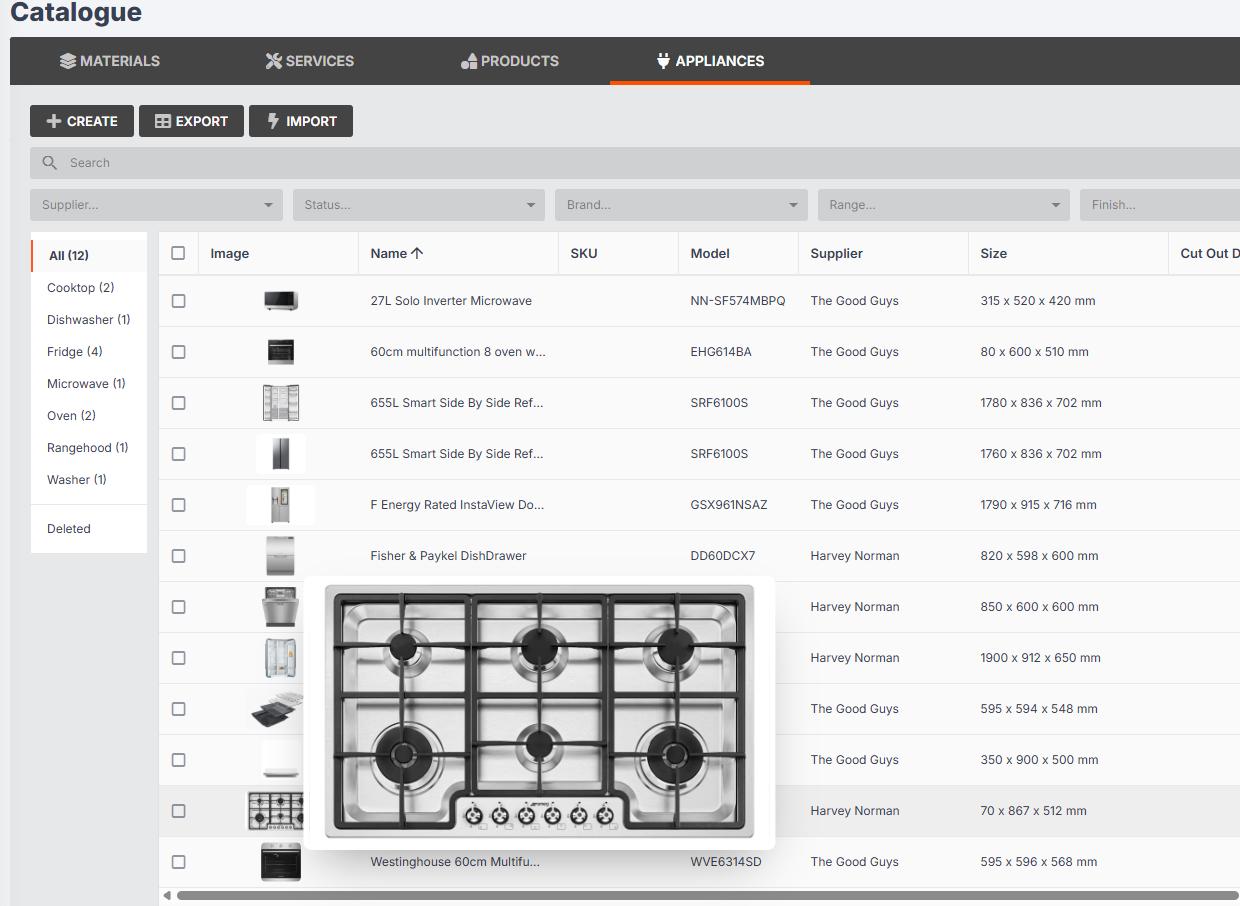Click the Materials stack icon
Image resolution: width=1240 pixels, height=906 pixels.
pos(68,61)
